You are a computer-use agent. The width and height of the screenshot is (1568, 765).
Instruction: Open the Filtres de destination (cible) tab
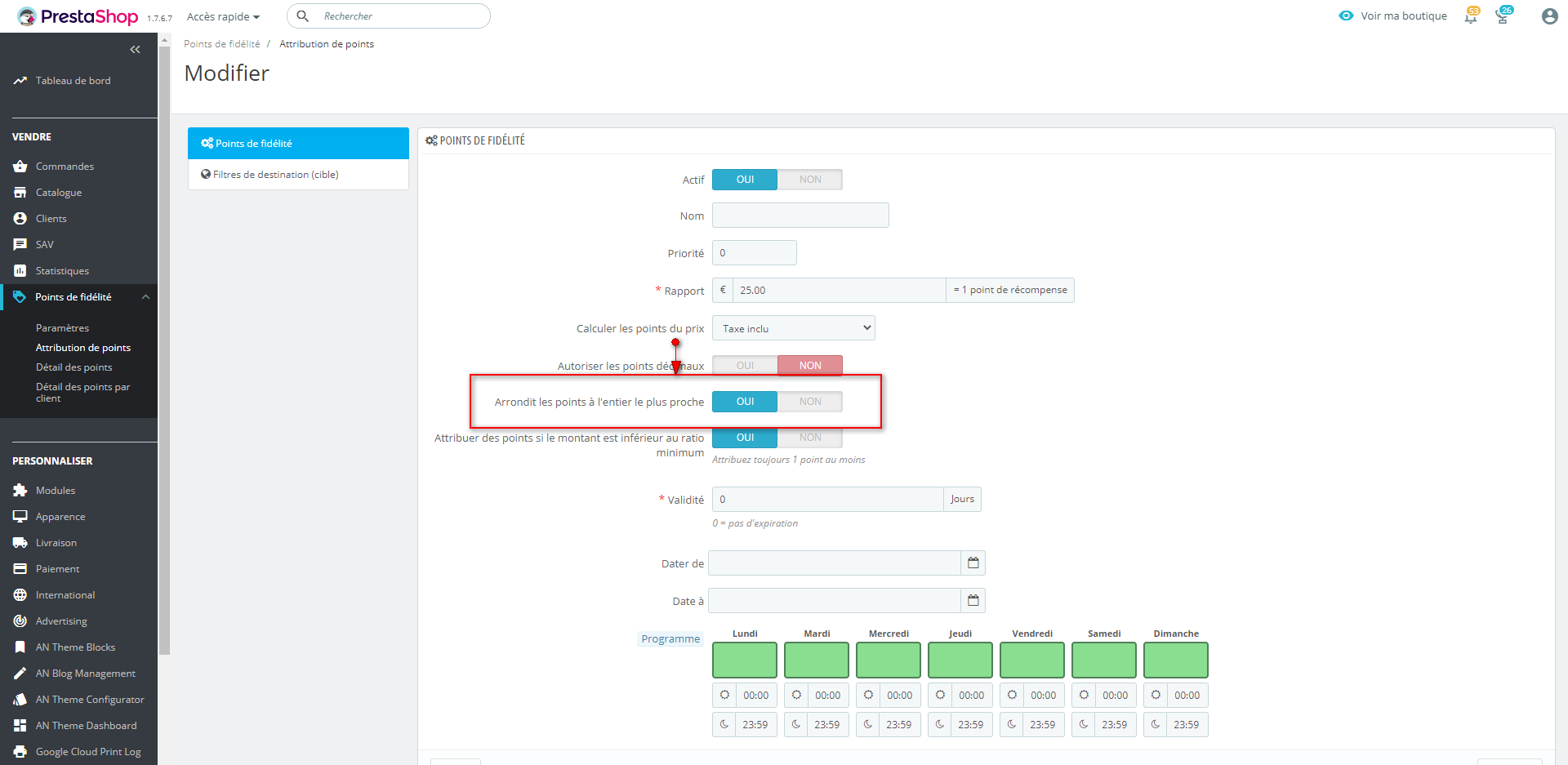[x=298, y=175]
